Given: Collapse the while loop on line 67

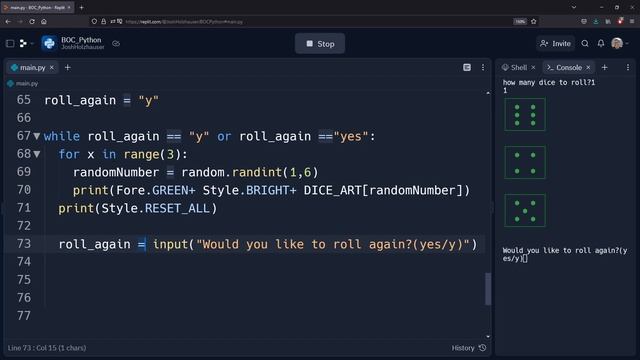Looking at the screenshot, I should click(x=37, y=136).
